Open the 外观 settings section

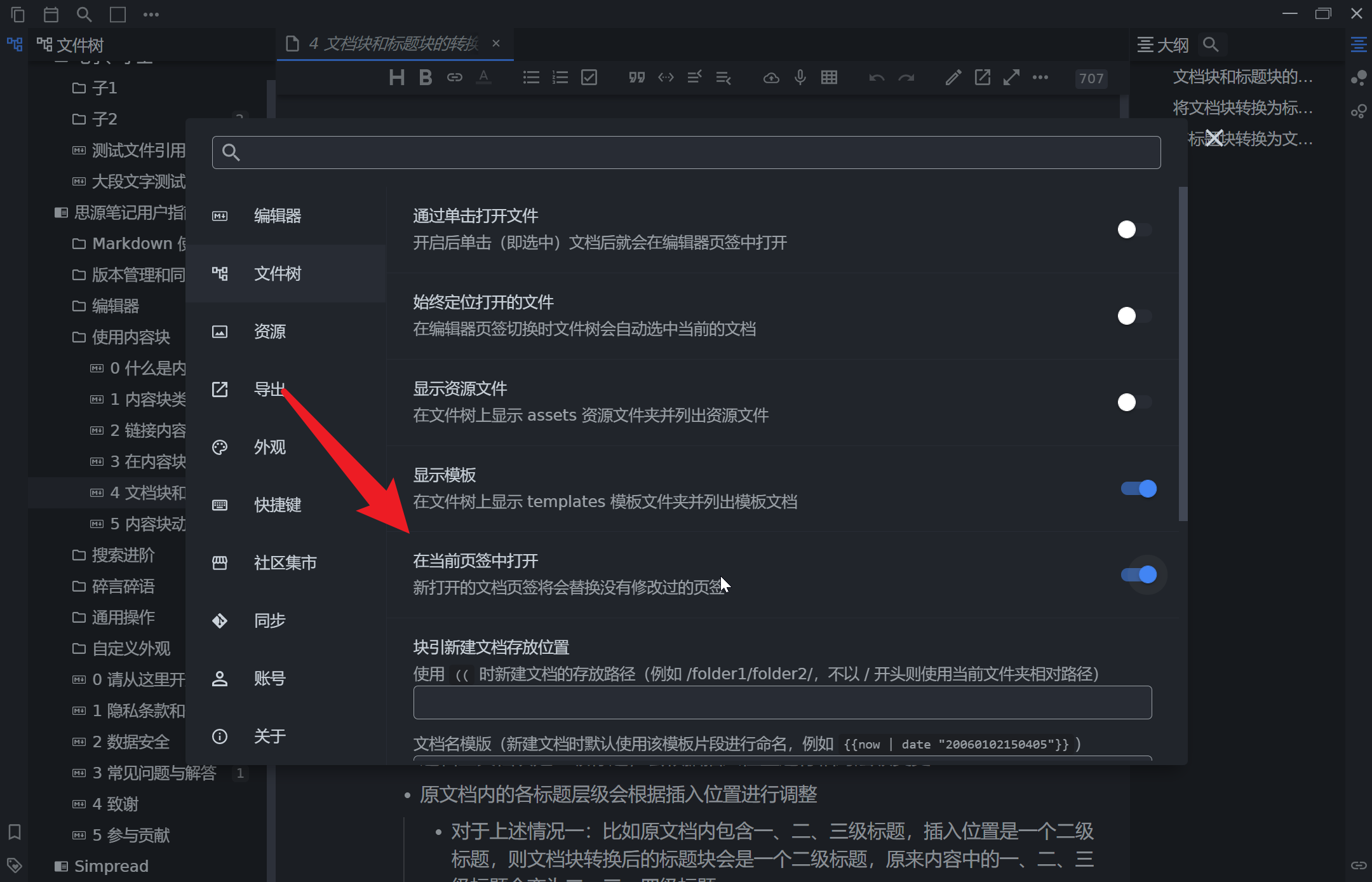pos(270,447)
